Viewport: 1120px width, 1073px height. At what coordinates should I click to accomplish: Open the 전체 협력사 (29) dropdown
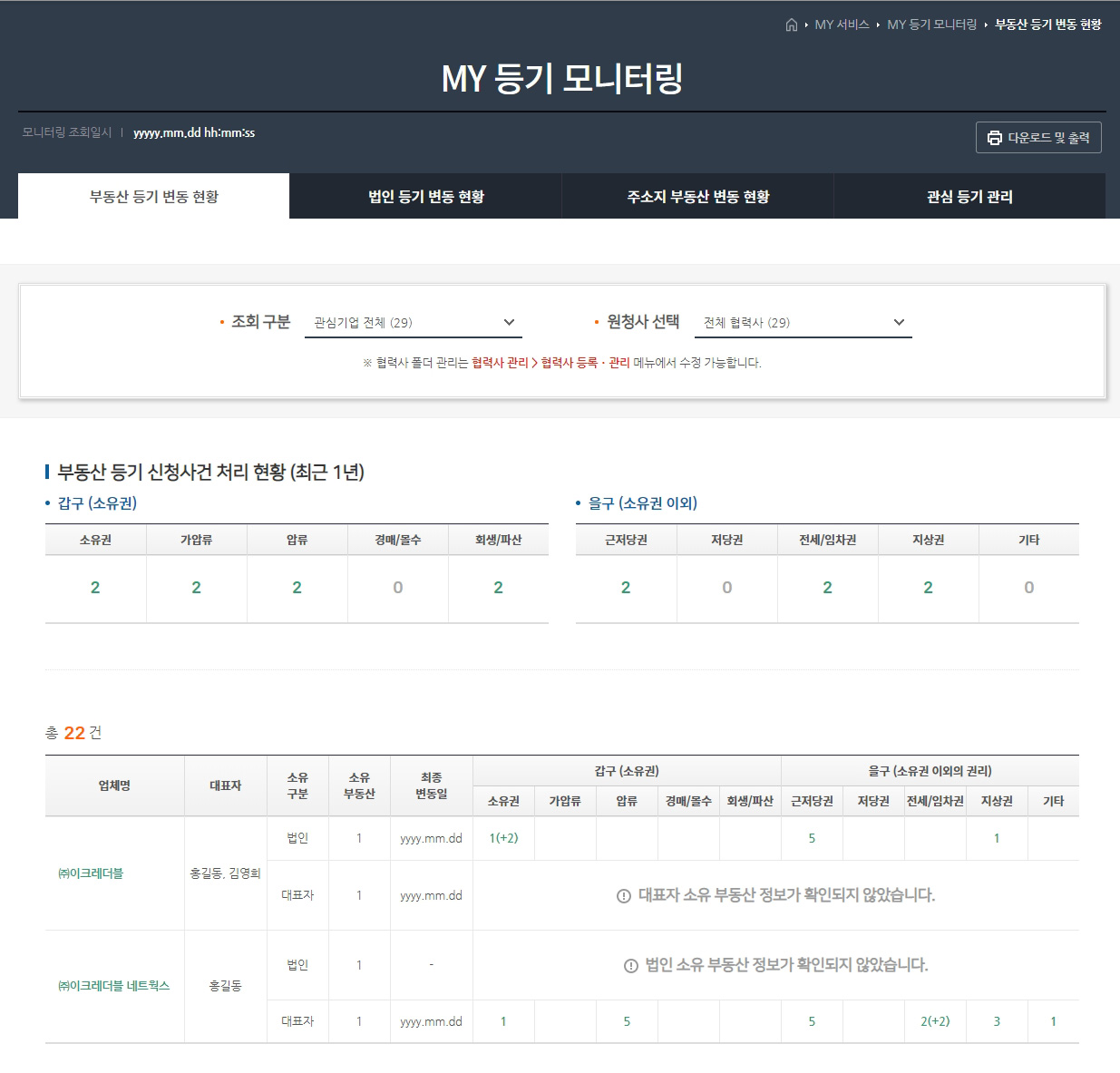tap(803, 323)
